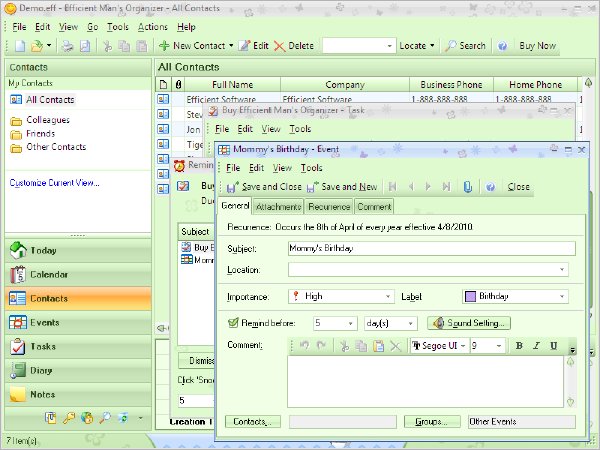The image size is (600, 450).
Task: Open the Diary section in sidebar
Action: pos(78,370)
